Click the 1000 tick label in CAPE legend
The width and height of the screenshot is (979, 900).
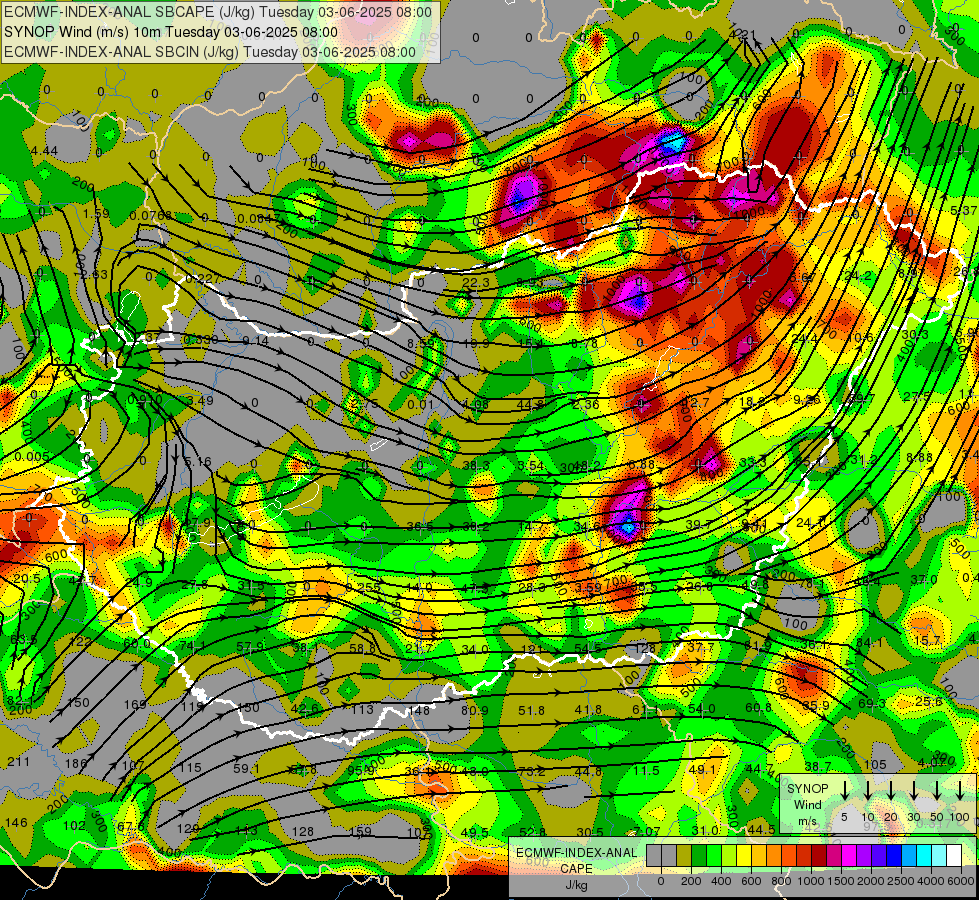(811, 882)
